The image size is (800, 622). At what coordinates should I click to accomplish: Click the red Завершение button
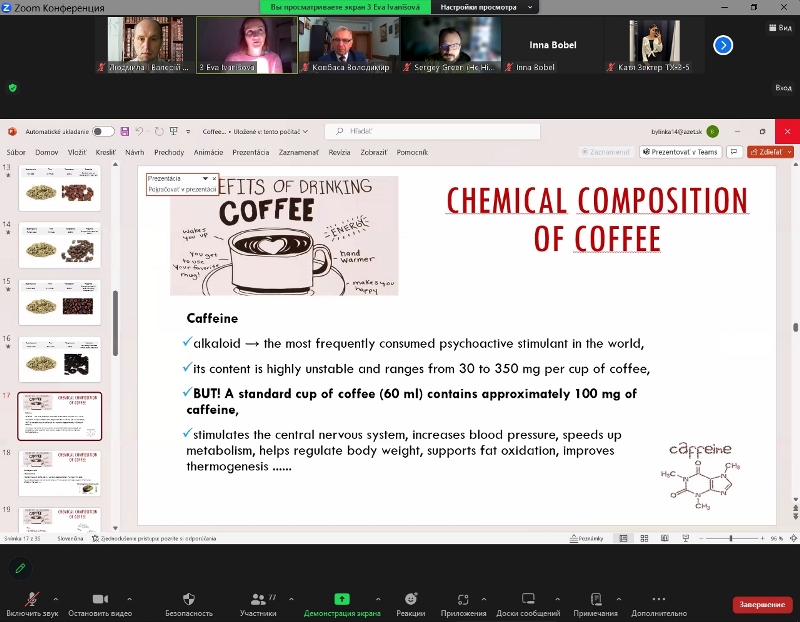pyautogui.click(x=762, y=604)
